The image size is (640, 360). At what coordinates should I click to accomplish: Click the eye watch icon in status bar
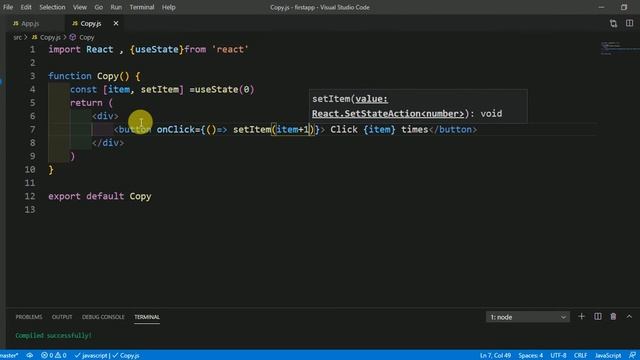click(30, 355)
